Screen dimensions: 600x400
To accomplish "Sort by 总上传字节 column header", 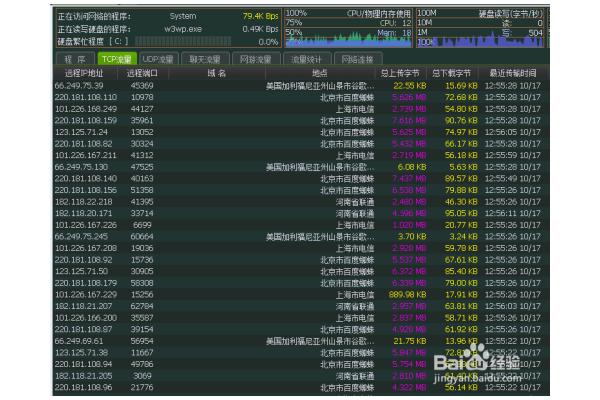I will point(399,74).
